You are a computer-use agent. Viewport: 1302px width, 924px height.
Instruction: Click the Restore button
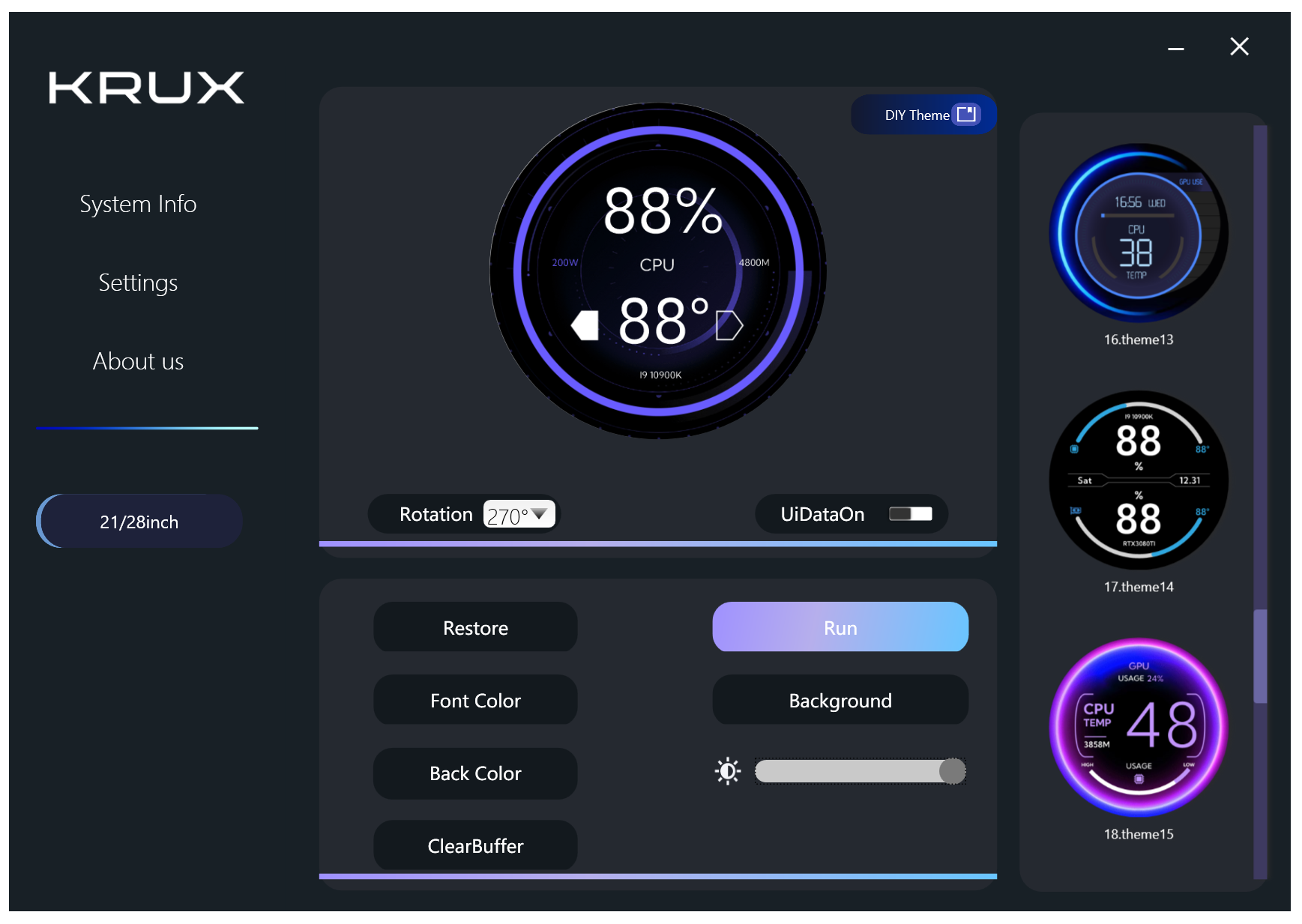(475, 627)
